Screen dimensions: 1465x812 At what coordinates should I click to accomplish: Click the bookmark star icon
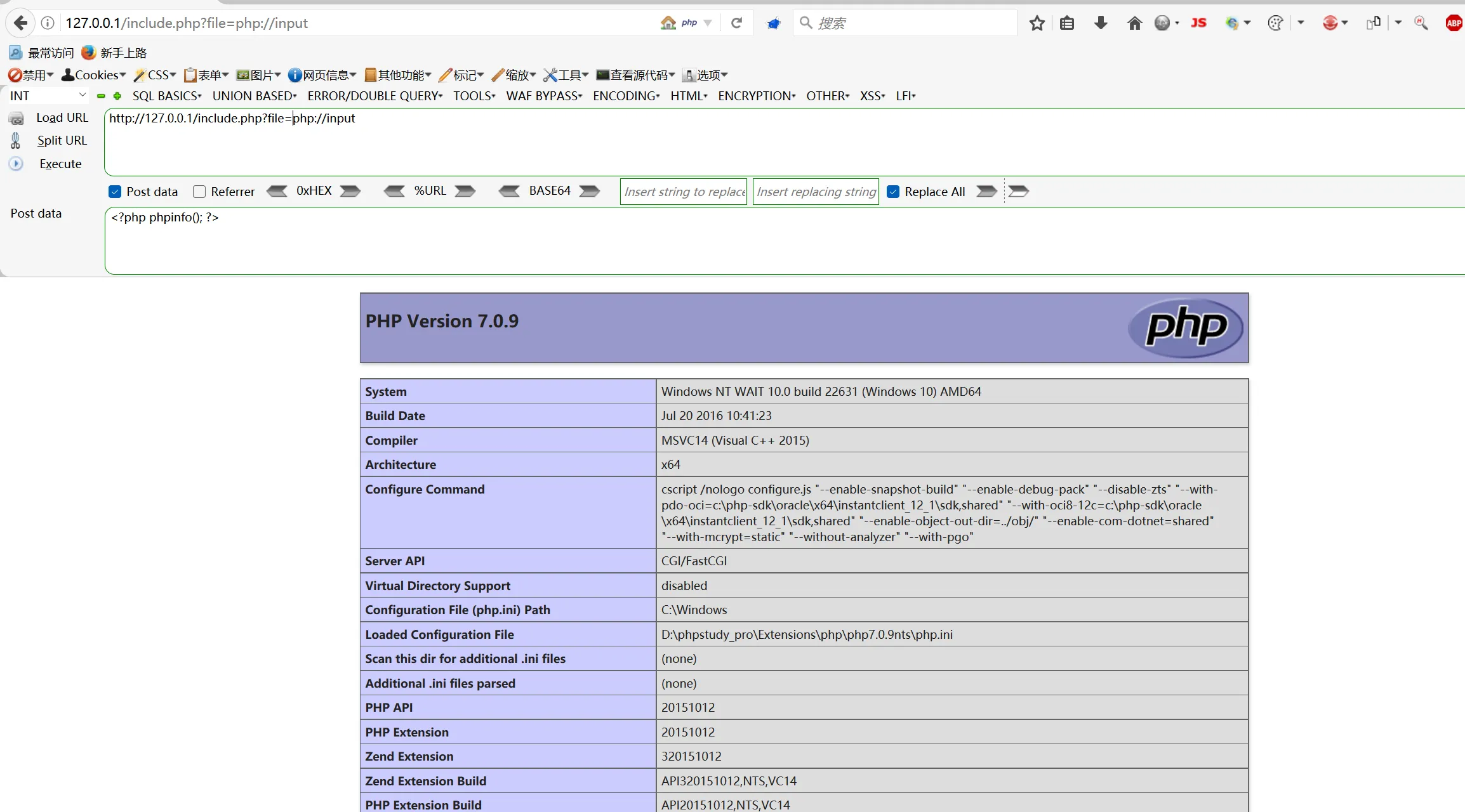tap(1037, 23)
